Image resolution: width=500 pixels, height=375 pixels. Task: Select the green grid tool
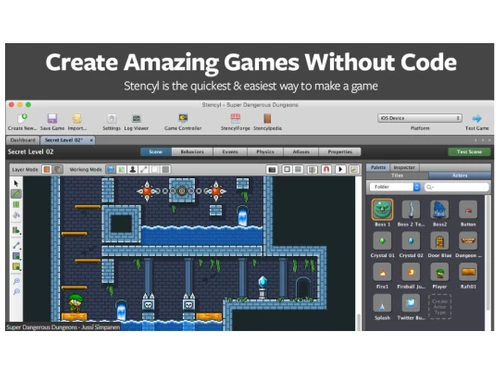click(x=16, y=204)
